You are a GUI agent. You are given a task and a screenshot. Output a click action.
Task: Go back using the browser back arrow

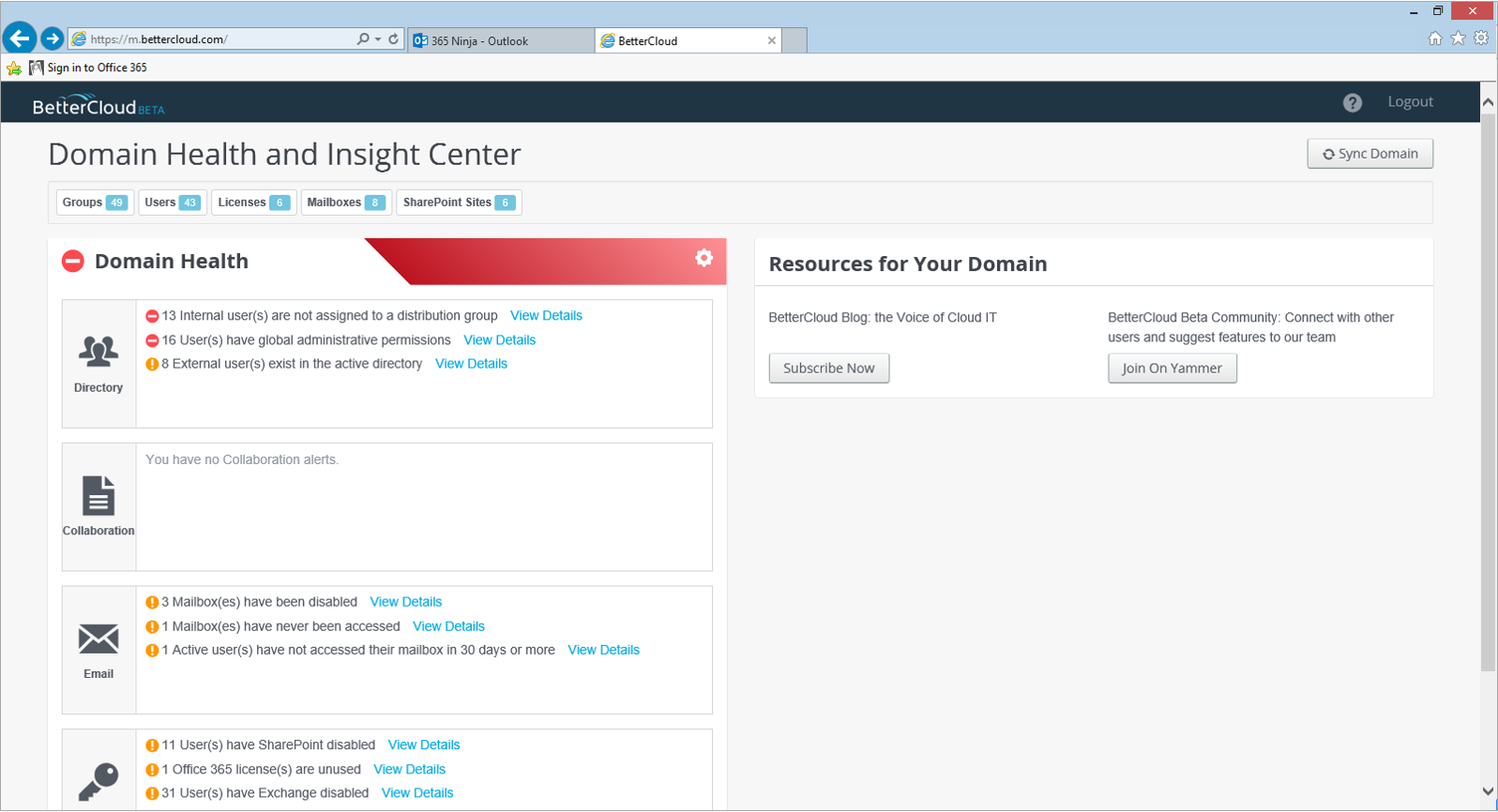20,38
